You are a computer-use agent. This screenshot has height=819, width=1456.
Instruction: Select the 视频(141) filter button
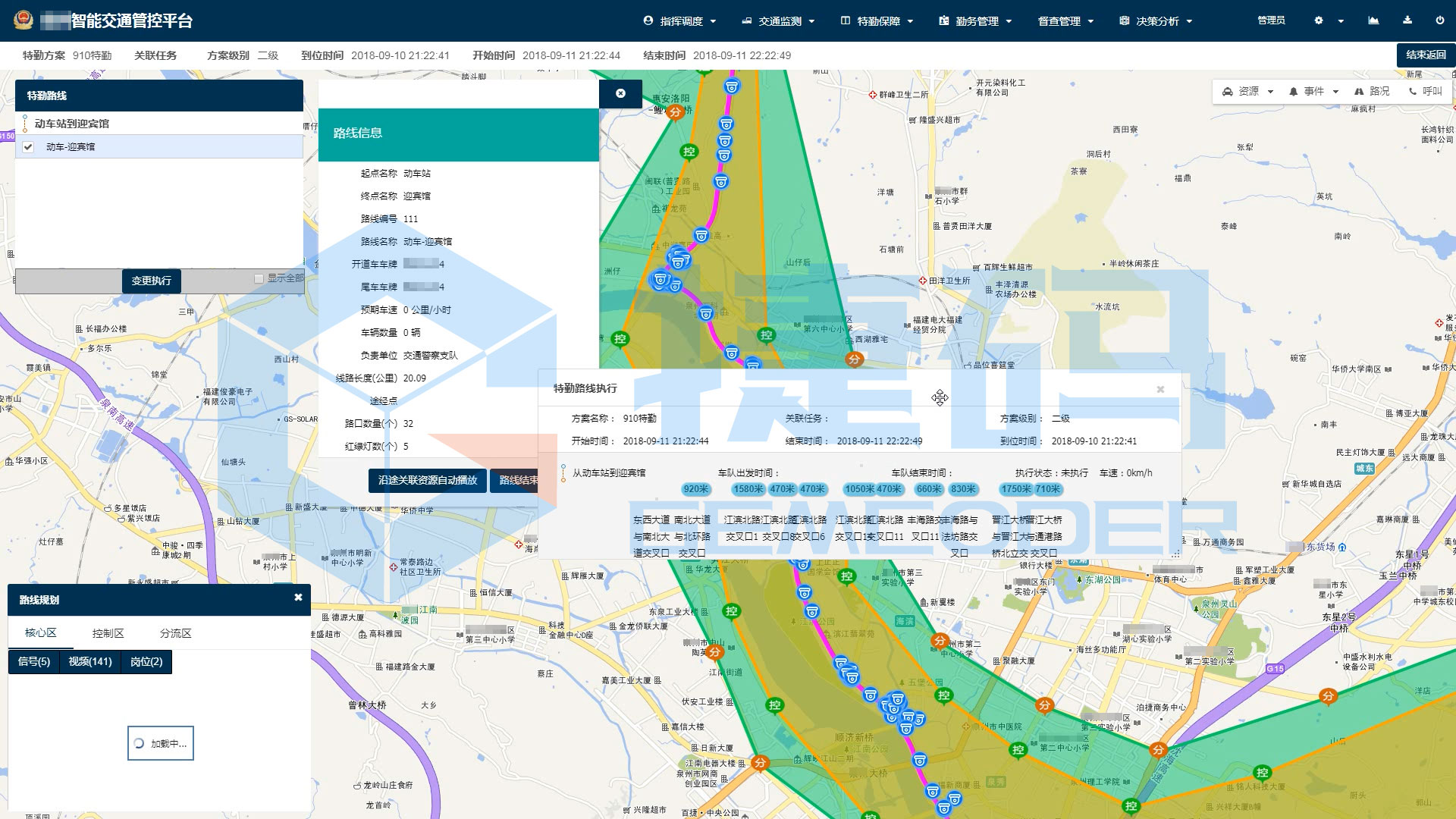(90, 662)
